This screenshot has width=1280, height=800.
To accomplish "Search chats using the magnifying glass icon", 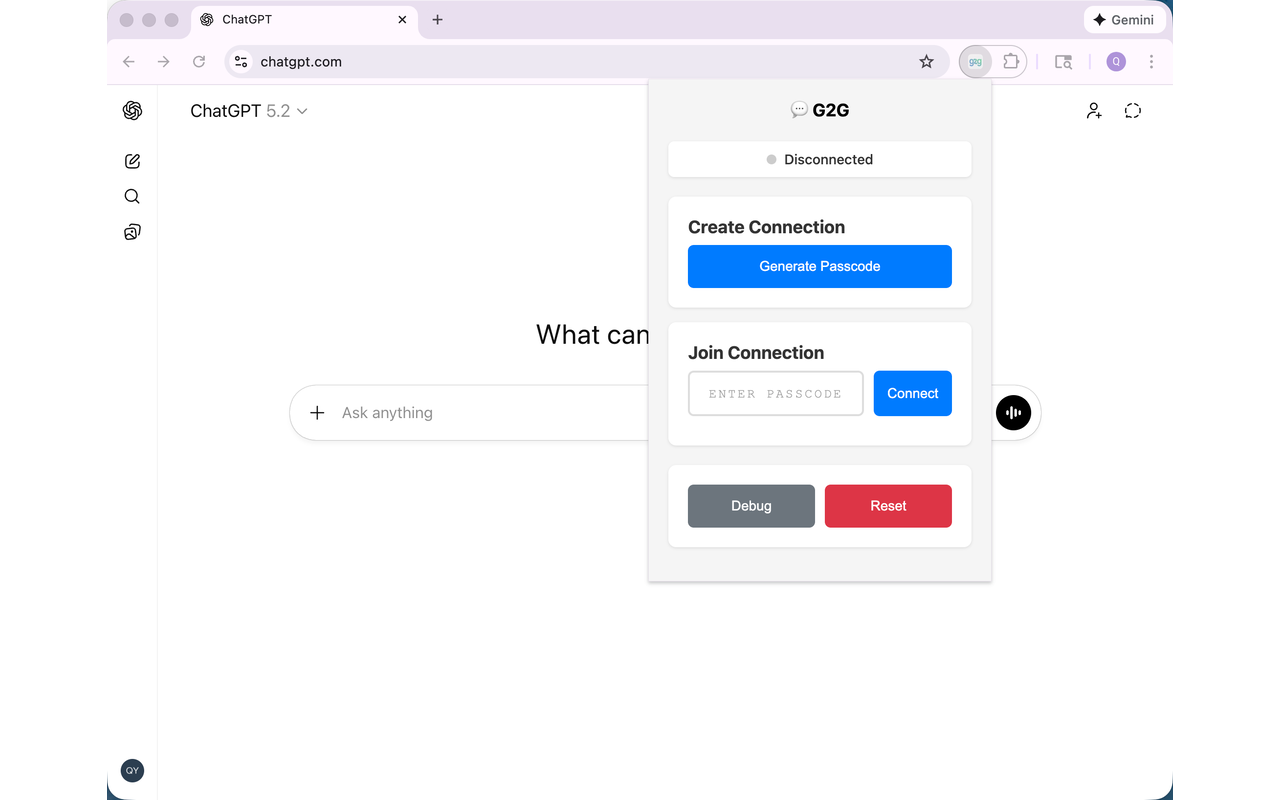I will point(132,196).
